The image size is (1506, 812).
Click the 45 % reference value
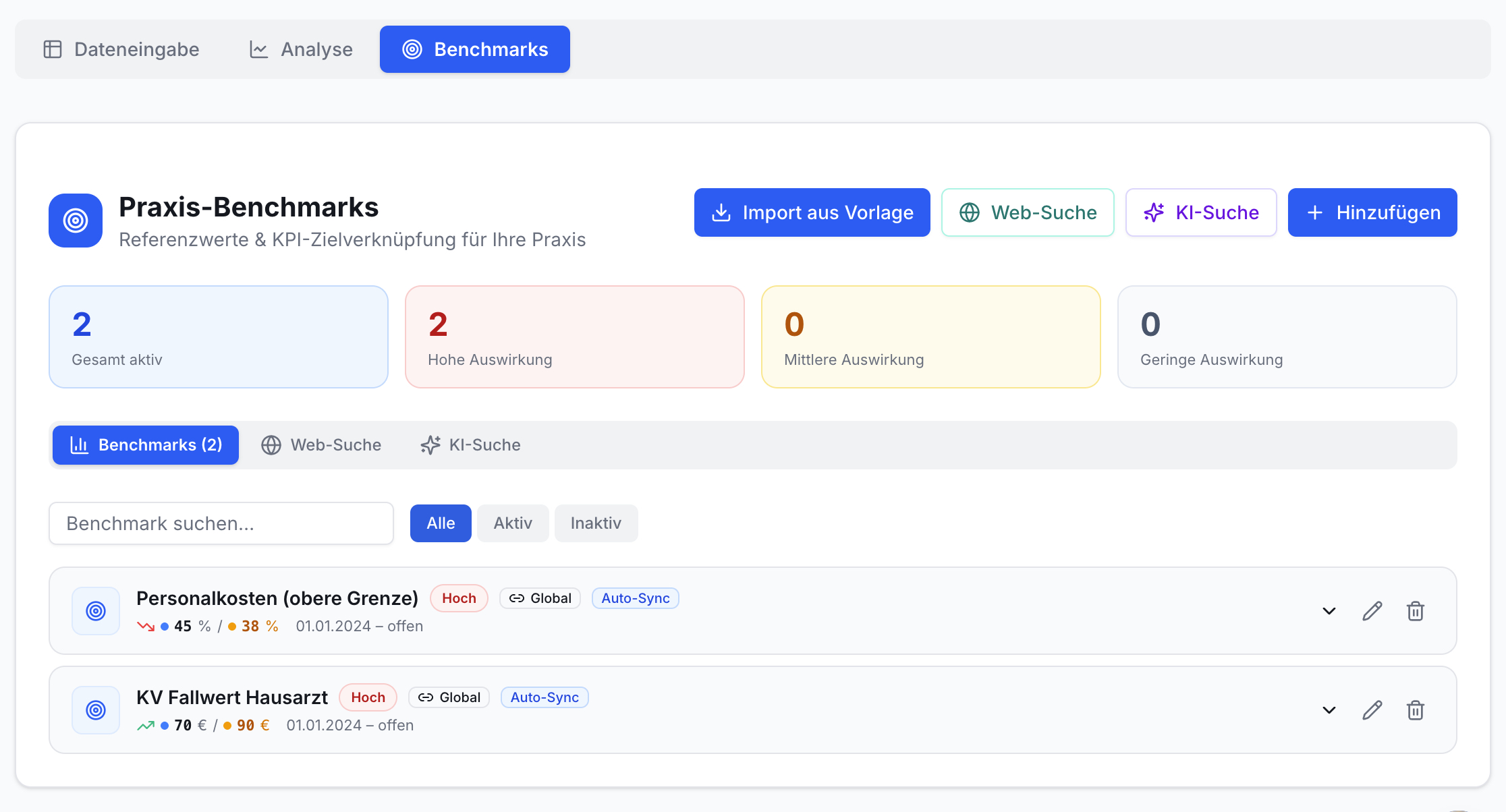pyautogui.click(x=192, y=627)
